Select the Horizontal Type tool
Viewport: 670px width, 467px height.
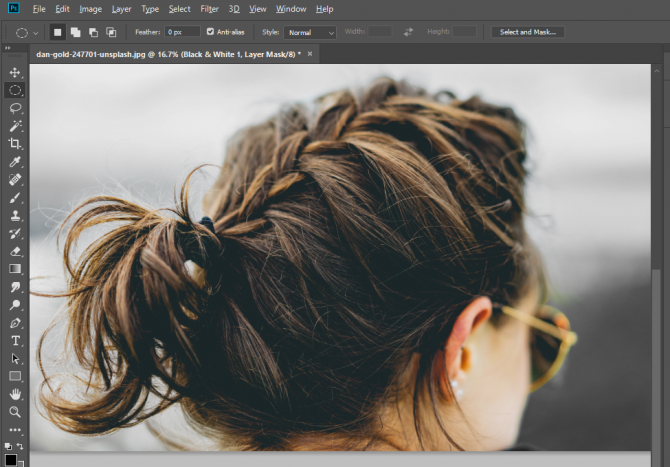point(15,340)
